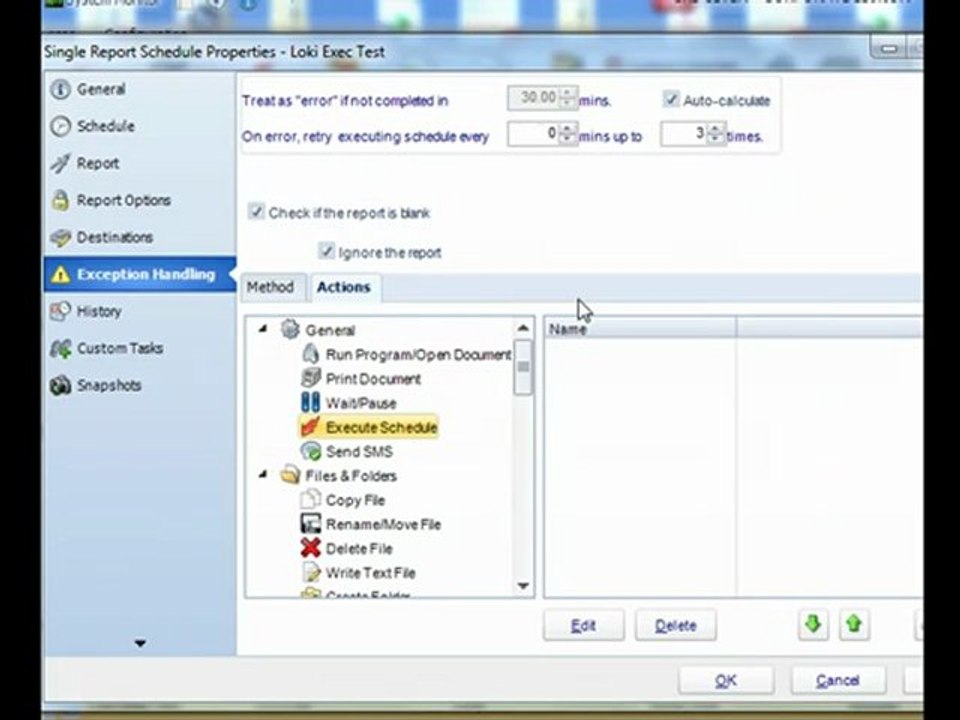
Task: Move task down with green down arrow
Action: 813,624
